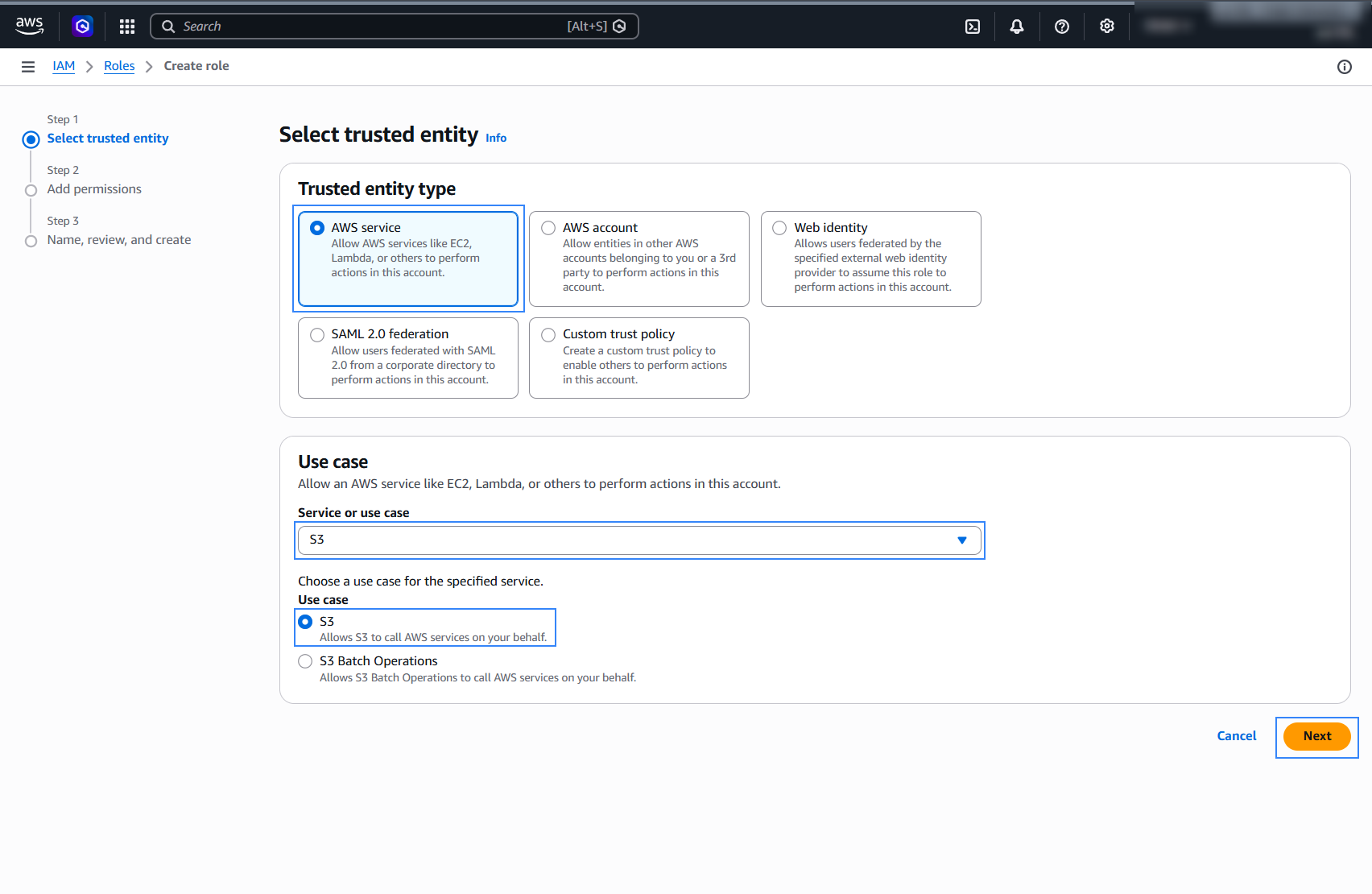Image resolution: width=1372 pixels, height=894 pixels.
Task: Open the info panel circle icon
Action: click(x=1345, y=67)
